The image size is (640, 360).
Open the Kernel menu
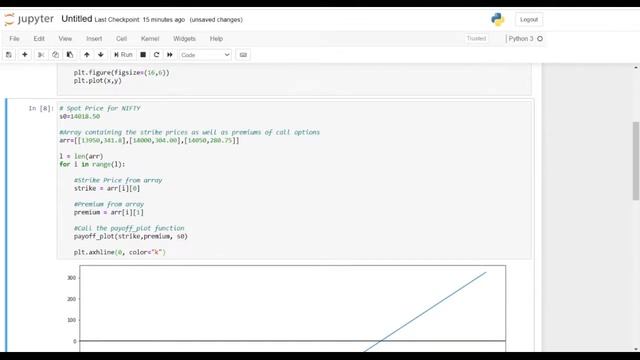coord(150,39)
